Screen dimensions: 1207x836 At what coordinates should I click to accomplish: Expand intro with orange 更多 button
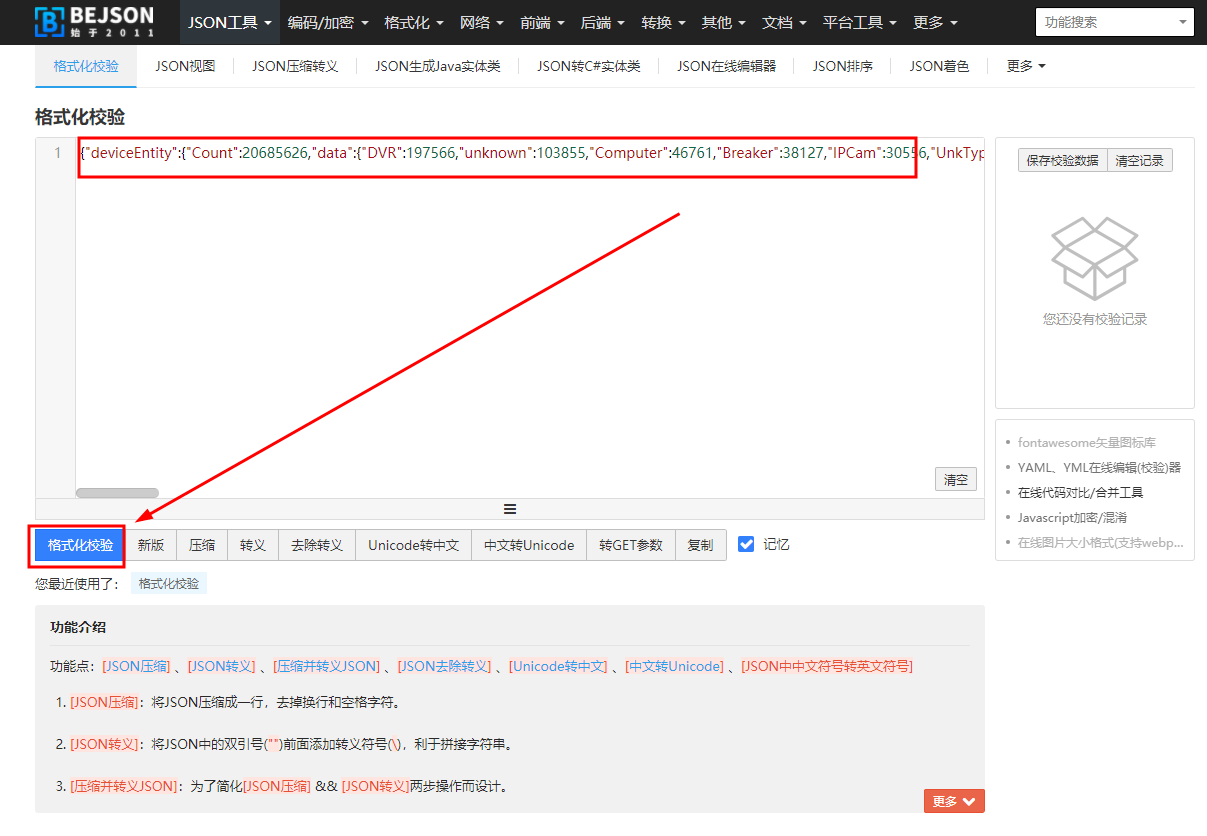tap(954, 801)
